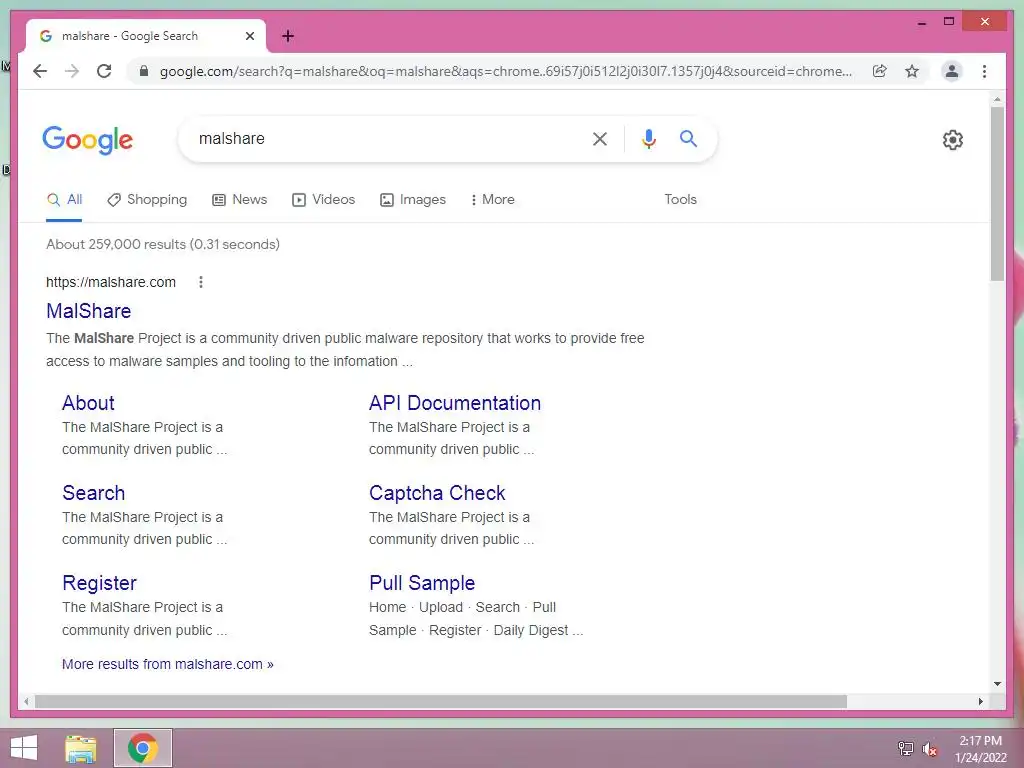Open the network tray icon

905,748
